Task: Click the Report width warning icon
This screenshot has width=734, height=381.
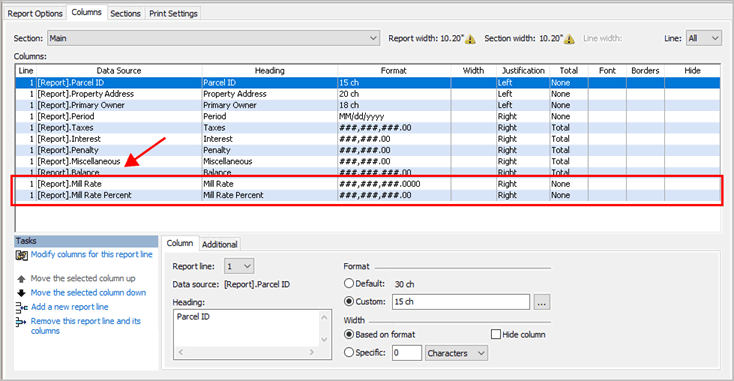Action: [470, 39]
